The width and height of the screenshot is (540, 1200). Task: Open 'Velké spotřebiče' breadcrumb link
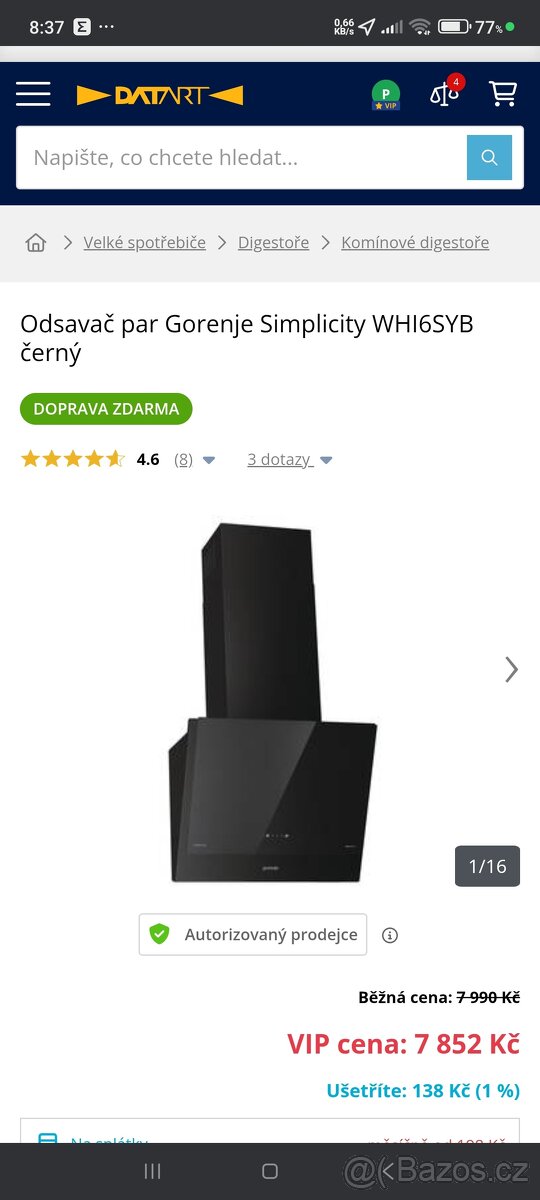click(x=145, y=242)
